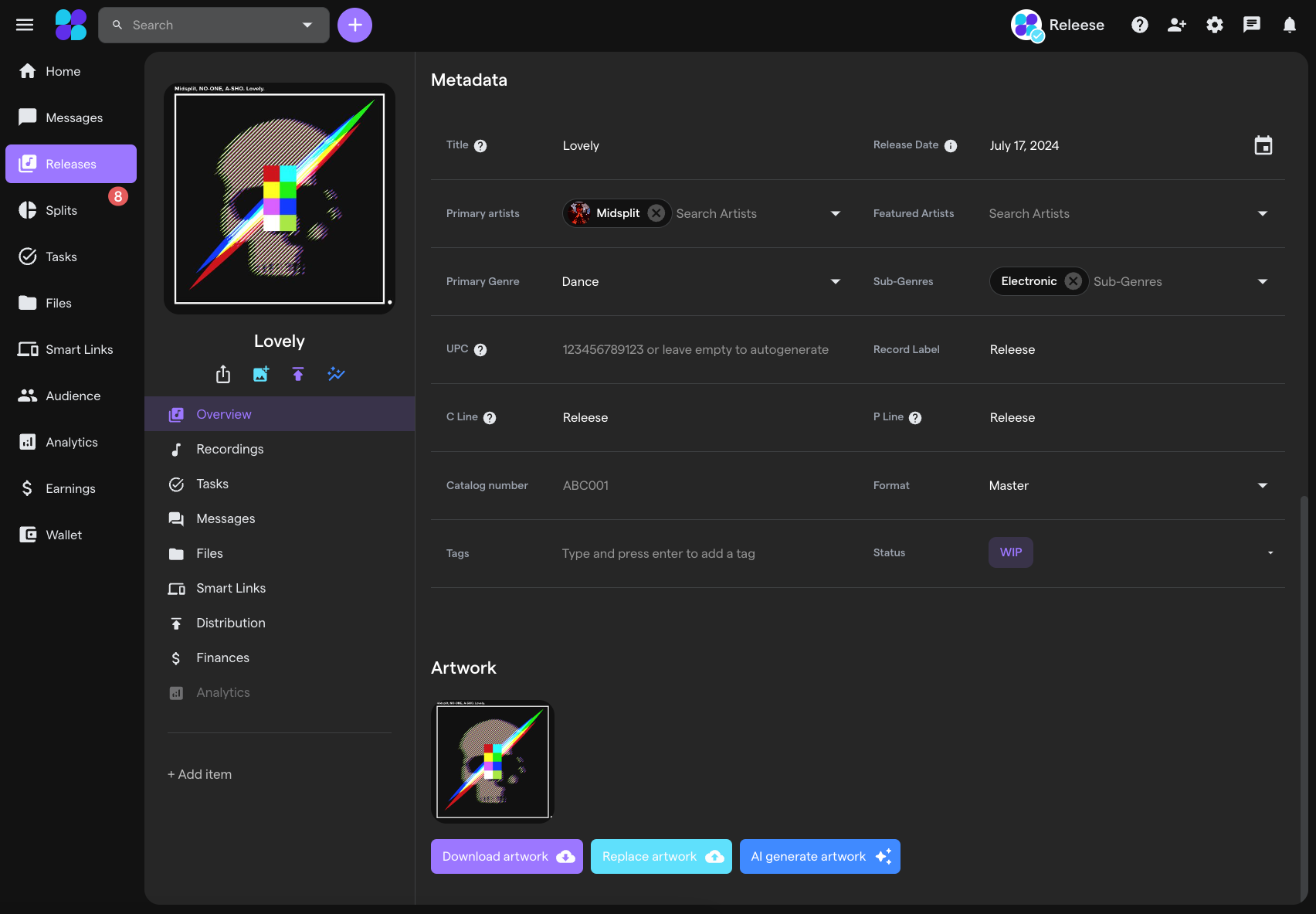The image size is (1316, 914).
Task: Open Messages in the main sidebar
Action: (x=71, y=117)
